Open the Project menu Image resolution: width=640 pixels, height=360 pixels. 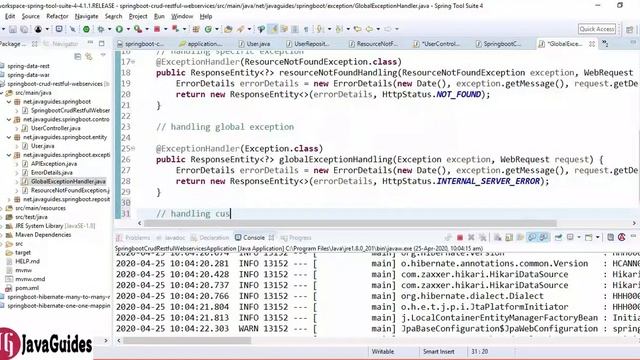coord(138,16)
